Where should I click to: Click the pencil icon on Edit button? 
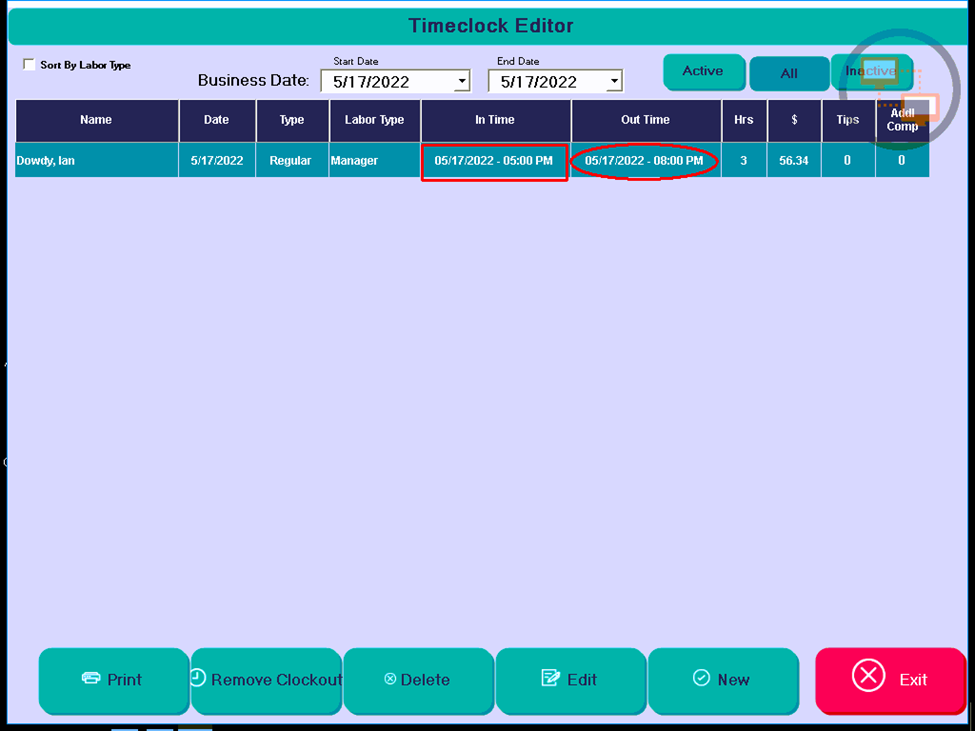click(x=550, y=678)
